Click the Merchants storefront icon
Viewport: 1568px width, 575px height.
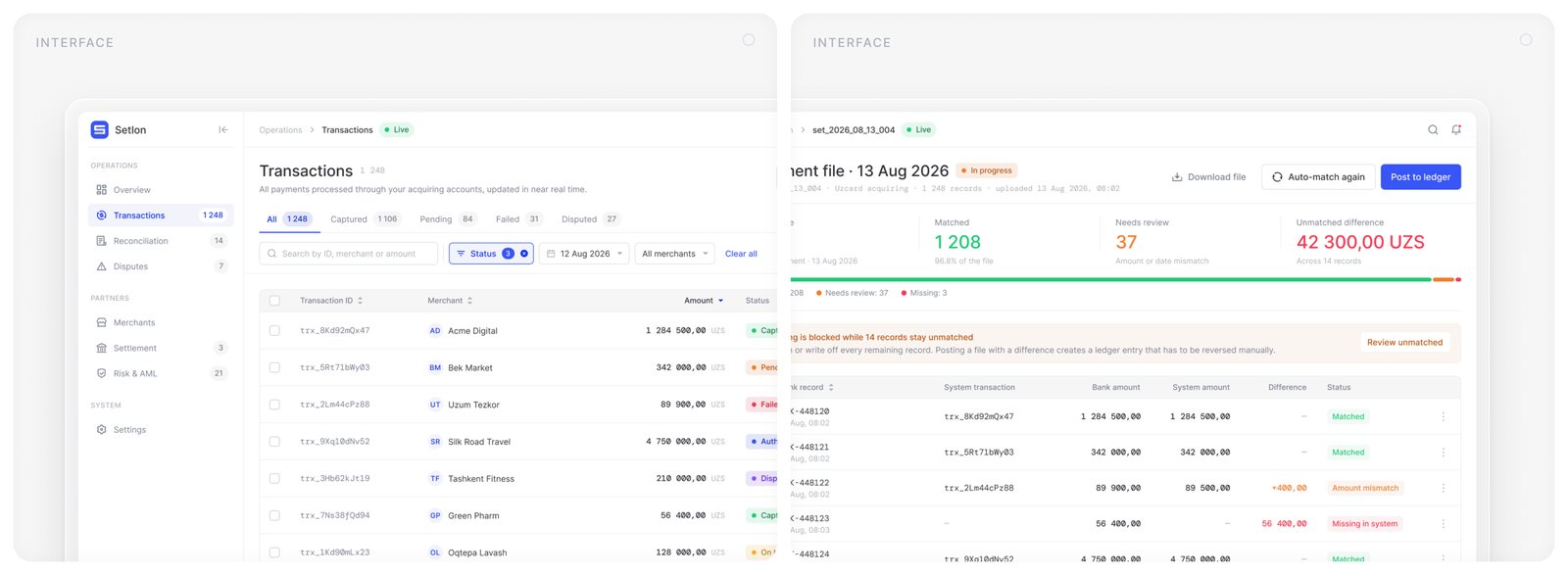tap(102, 322)
